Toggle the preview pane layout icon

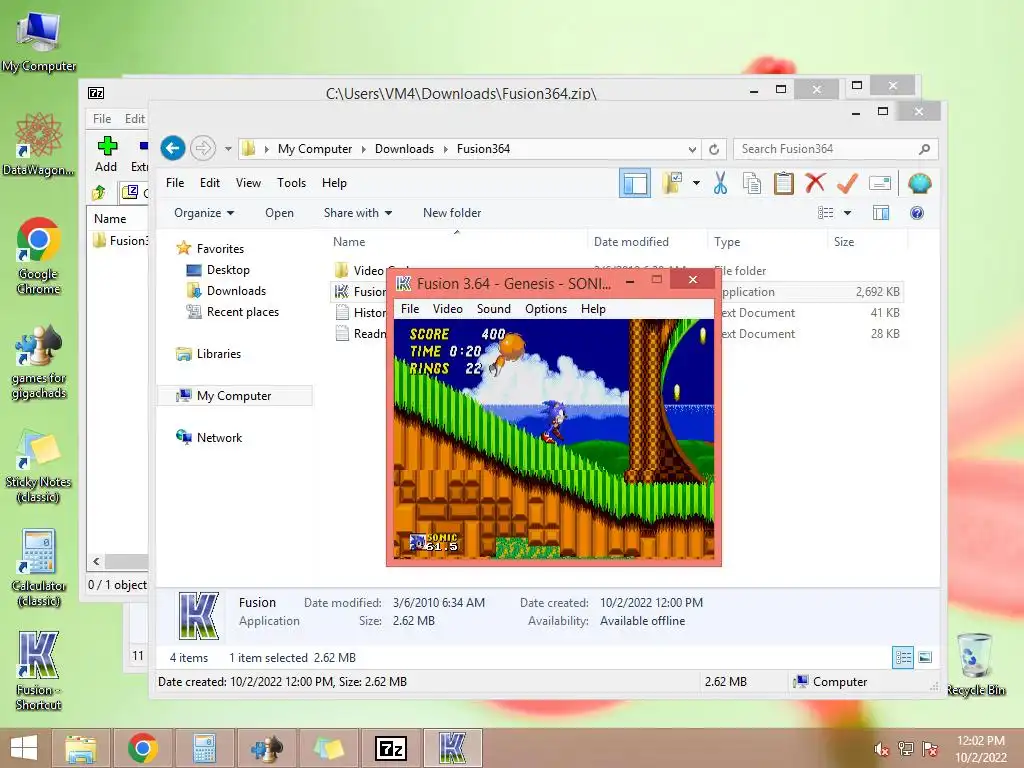point(635,184)
